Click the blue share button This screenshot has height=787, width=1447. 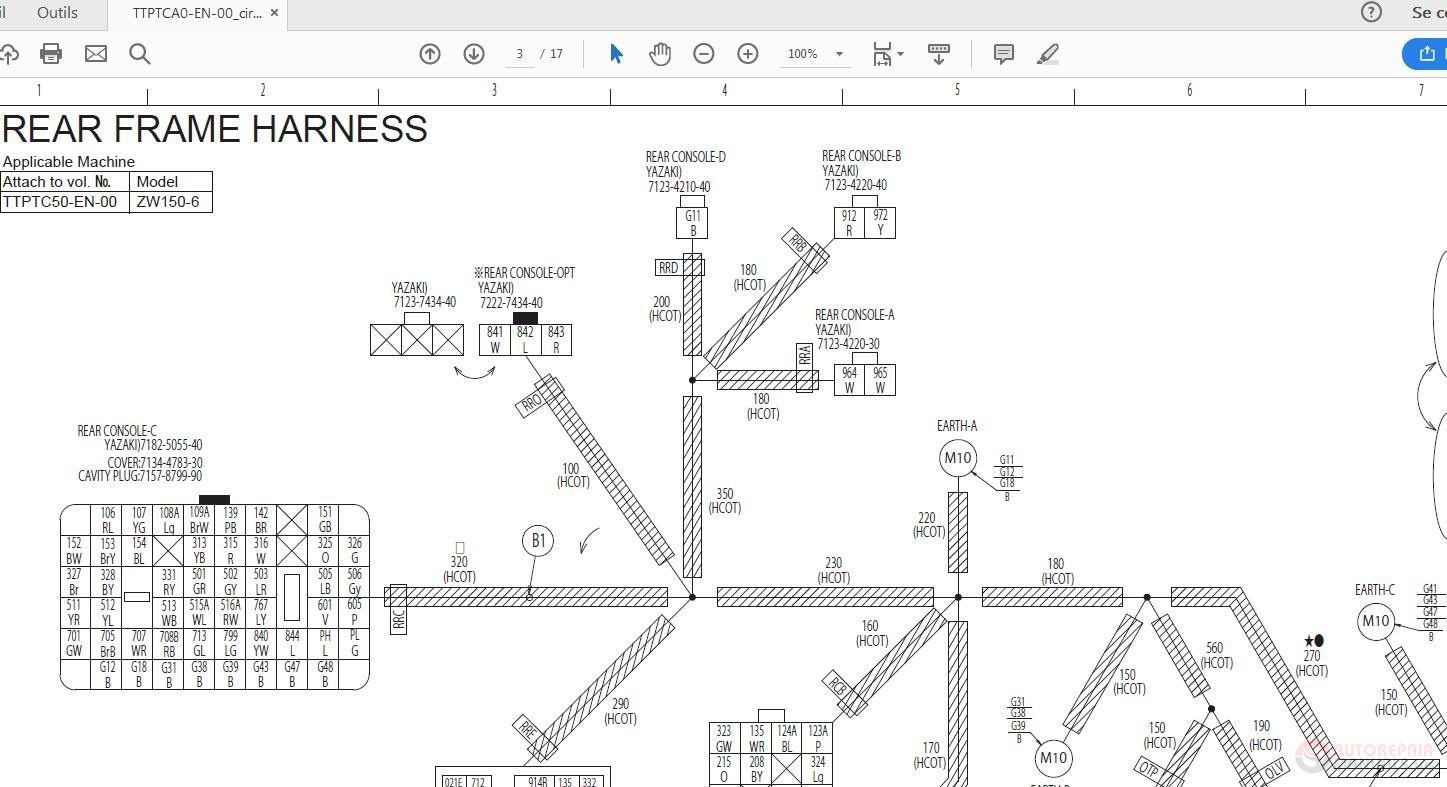tap(1425, 54)
